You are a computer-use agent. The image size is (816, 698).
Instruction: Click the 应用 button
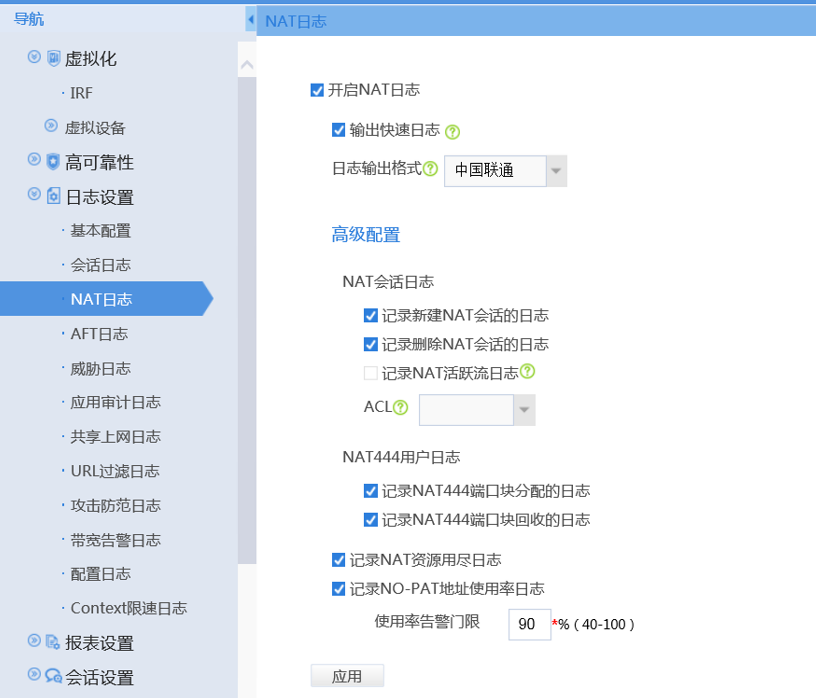click(347, 676)
